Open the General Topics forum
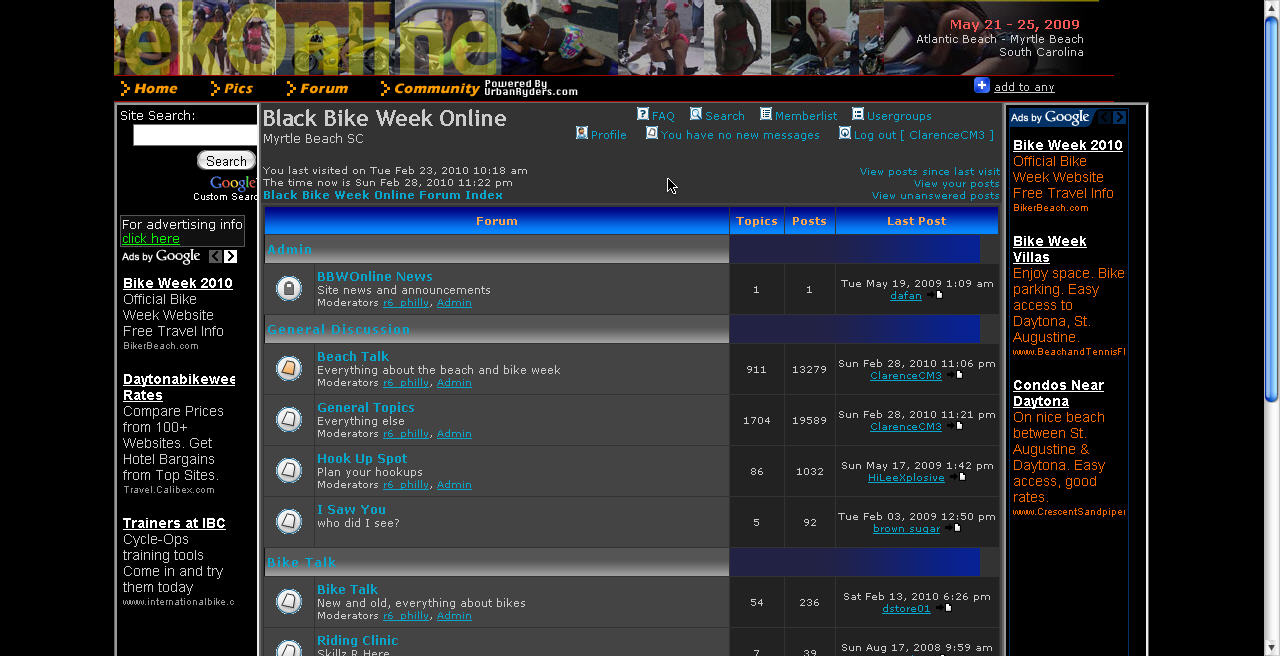The height and width of the screenshot is (656, 1280). pyautogui.click(x=366, y=407)
